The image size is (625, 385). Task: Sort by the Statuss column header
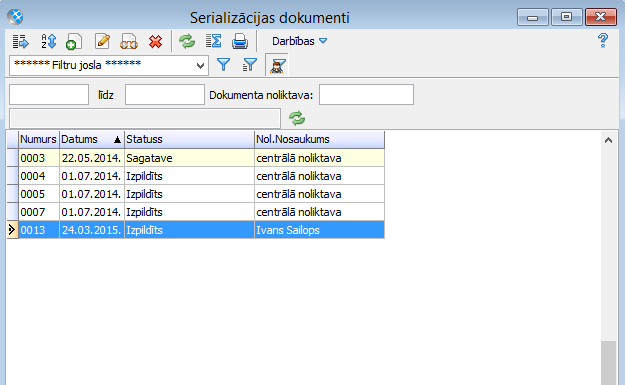(189, 139)
